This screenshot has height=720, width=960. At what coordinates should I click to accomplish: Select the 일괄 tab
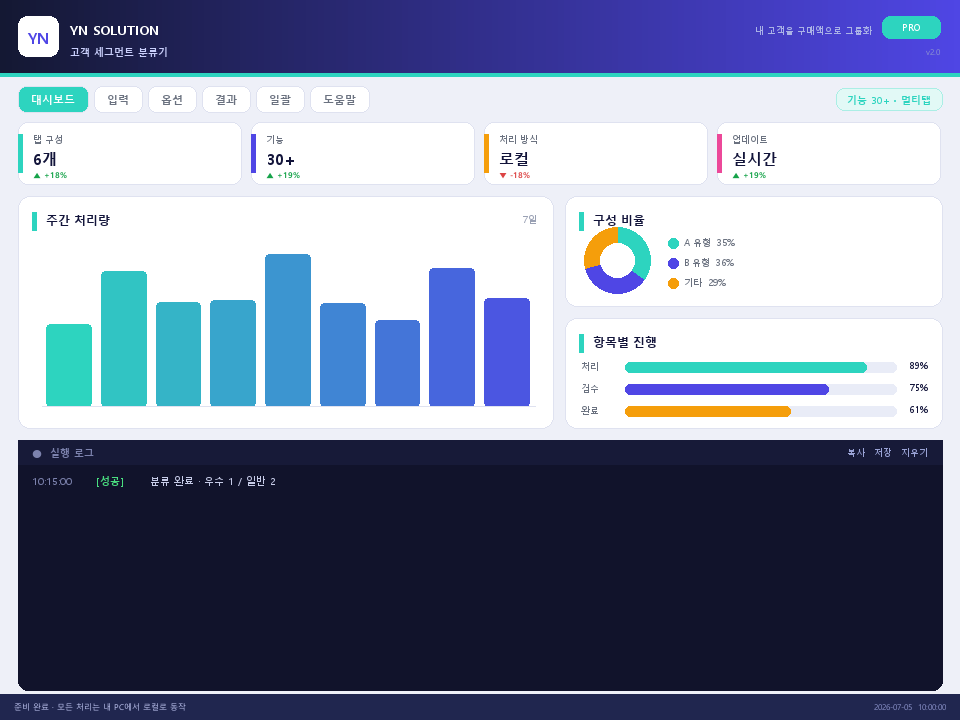tap(280, 100)
